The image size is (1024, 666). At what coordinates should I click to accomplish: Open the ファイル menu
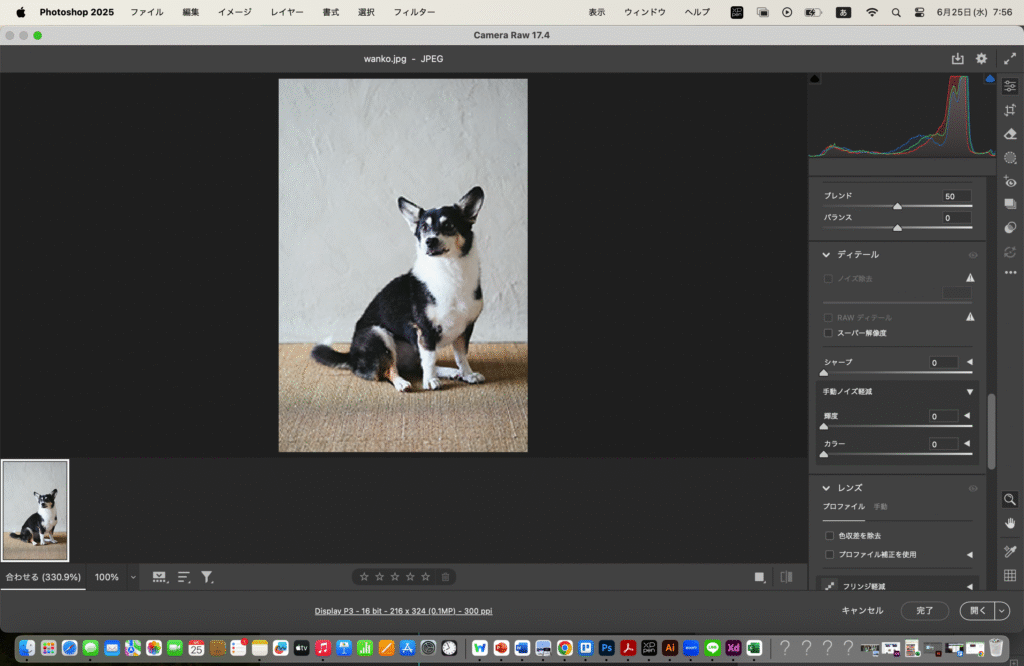point(147,12)
